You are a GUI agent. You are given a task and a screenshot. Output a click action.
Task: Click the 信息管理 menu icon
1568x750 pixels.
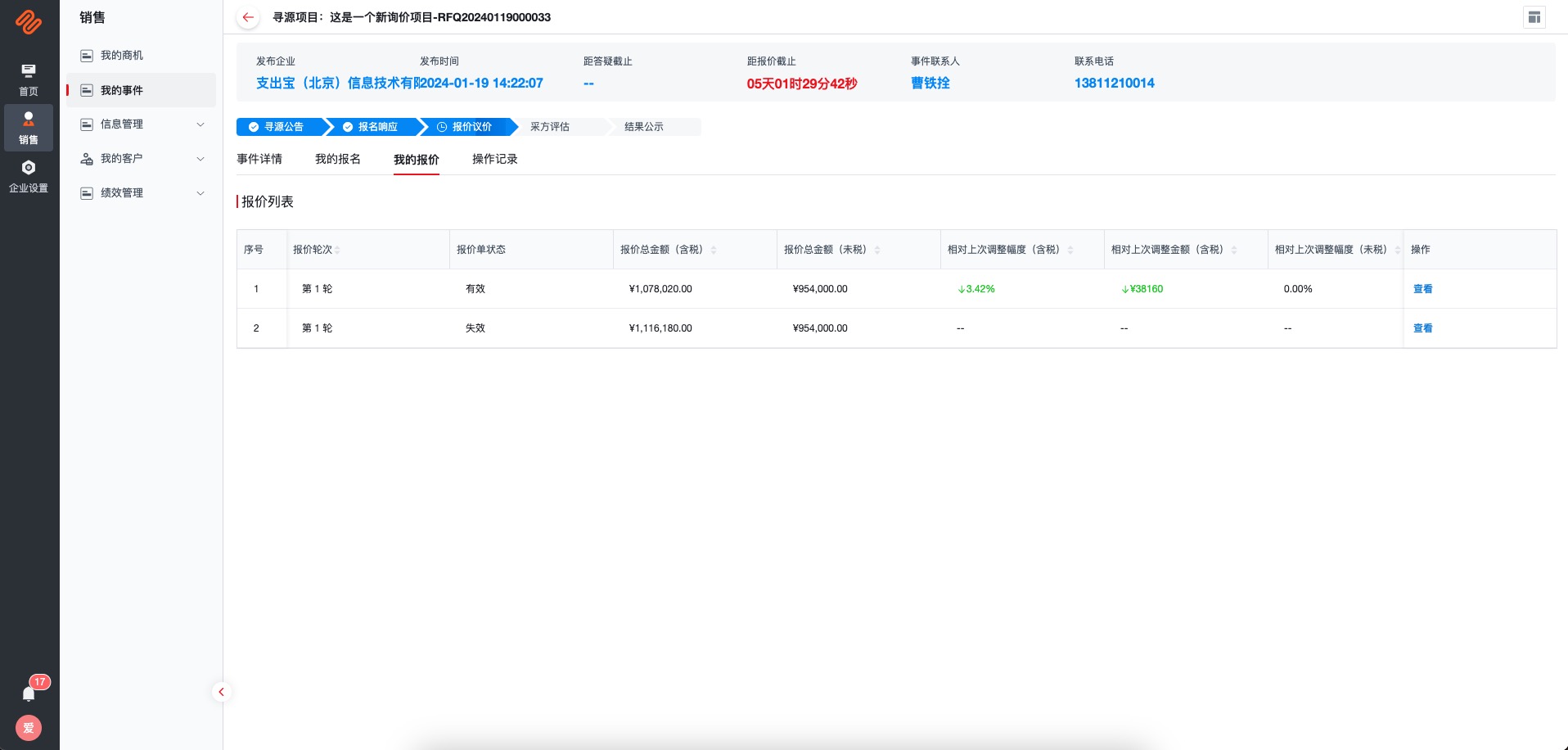tap(86, 124)
